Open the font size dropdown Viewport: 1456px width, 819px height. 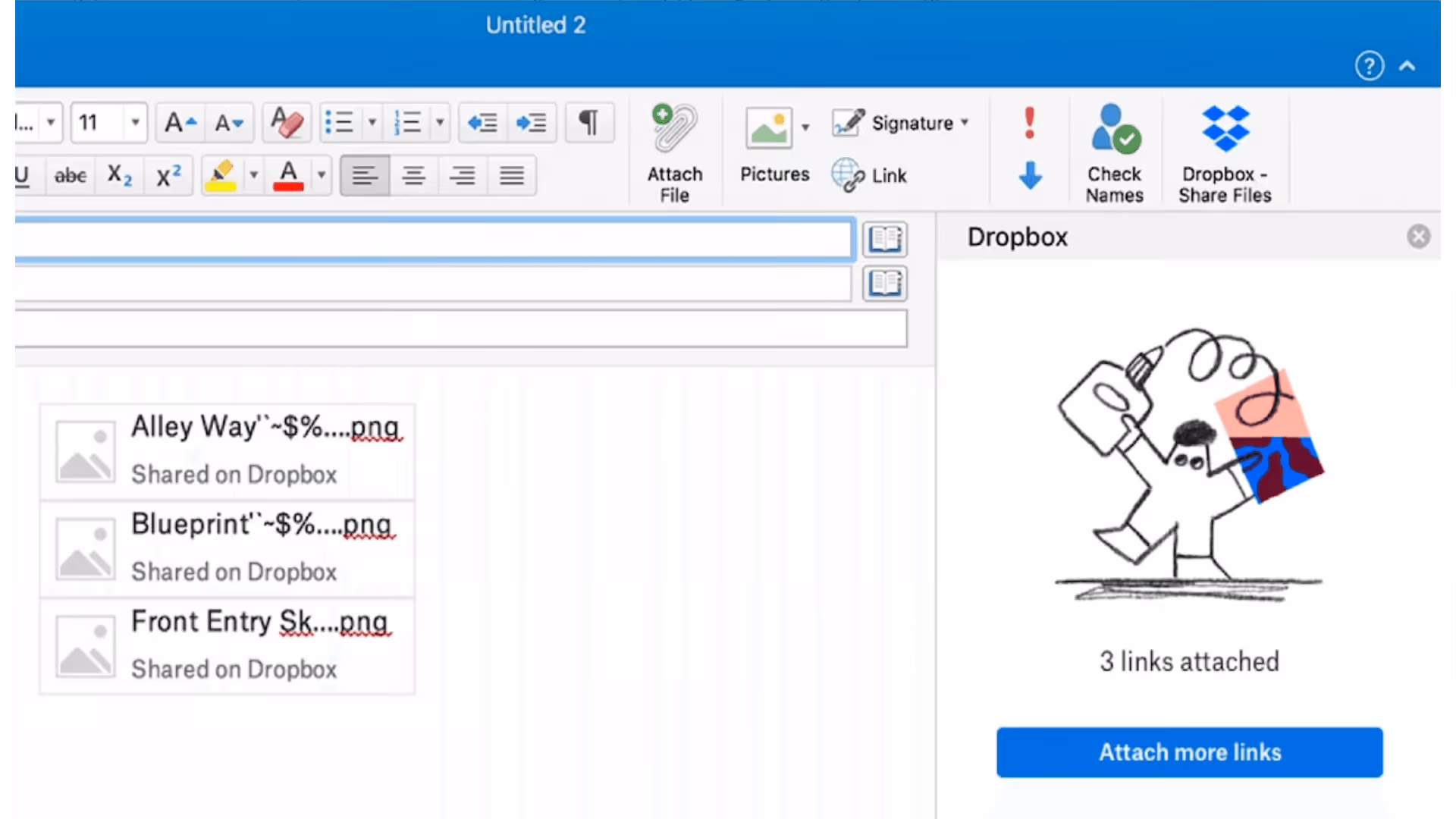[135, 122]
